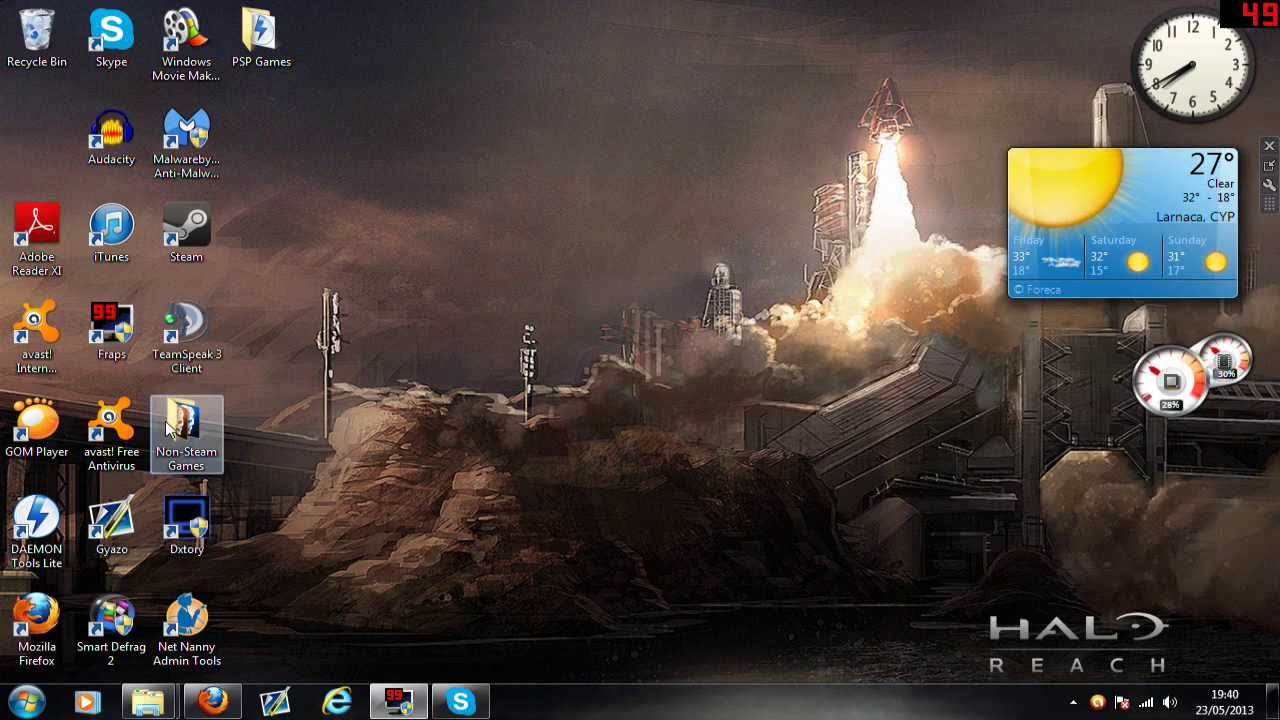Select the Mozilla Firefox desktop shortcut
Viewport: 1280px width, 720px height.
pyautogui.click(x=36, y=631)
